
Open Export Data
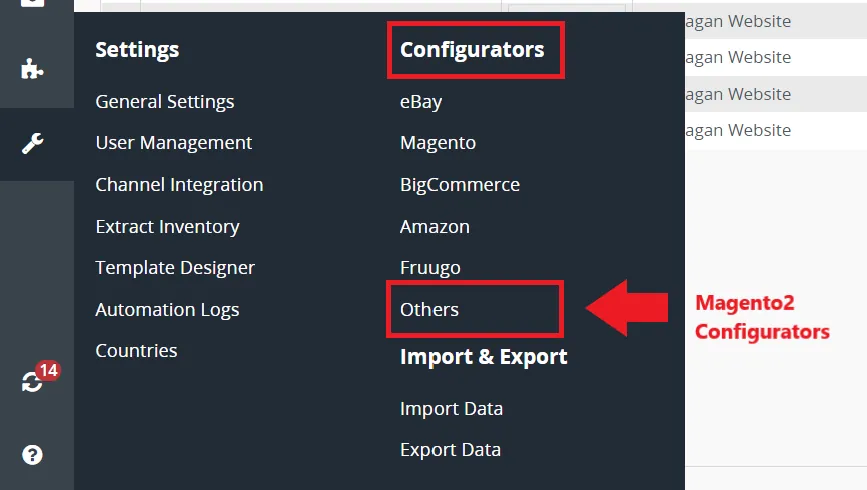(x=450, y=450)
